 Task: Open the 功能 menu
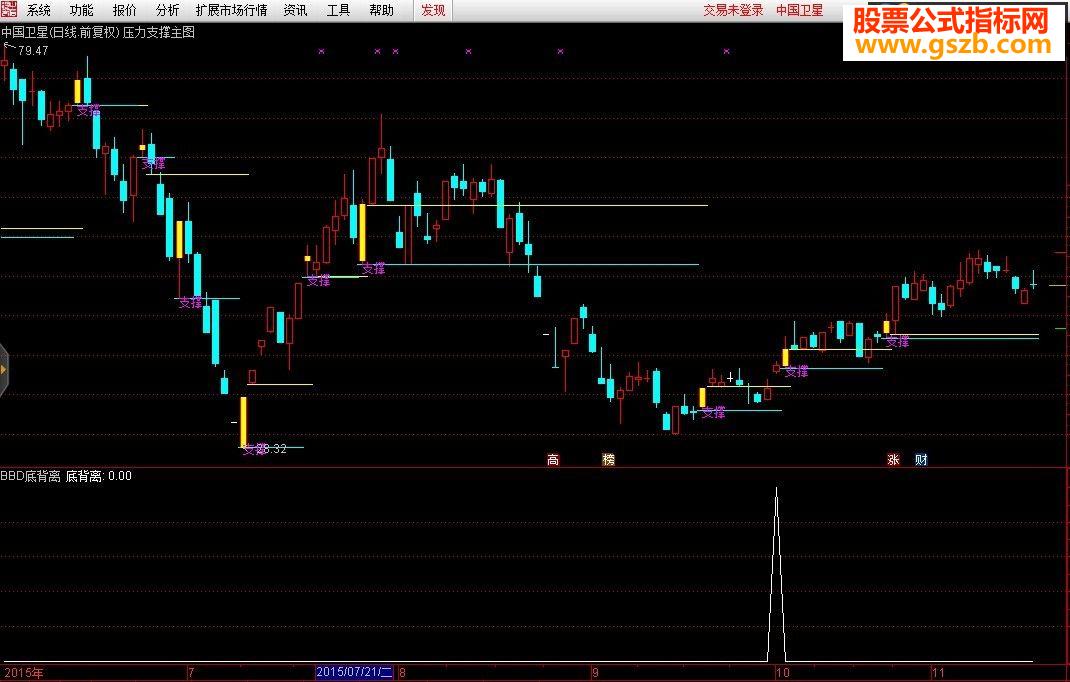pos(82,10)
